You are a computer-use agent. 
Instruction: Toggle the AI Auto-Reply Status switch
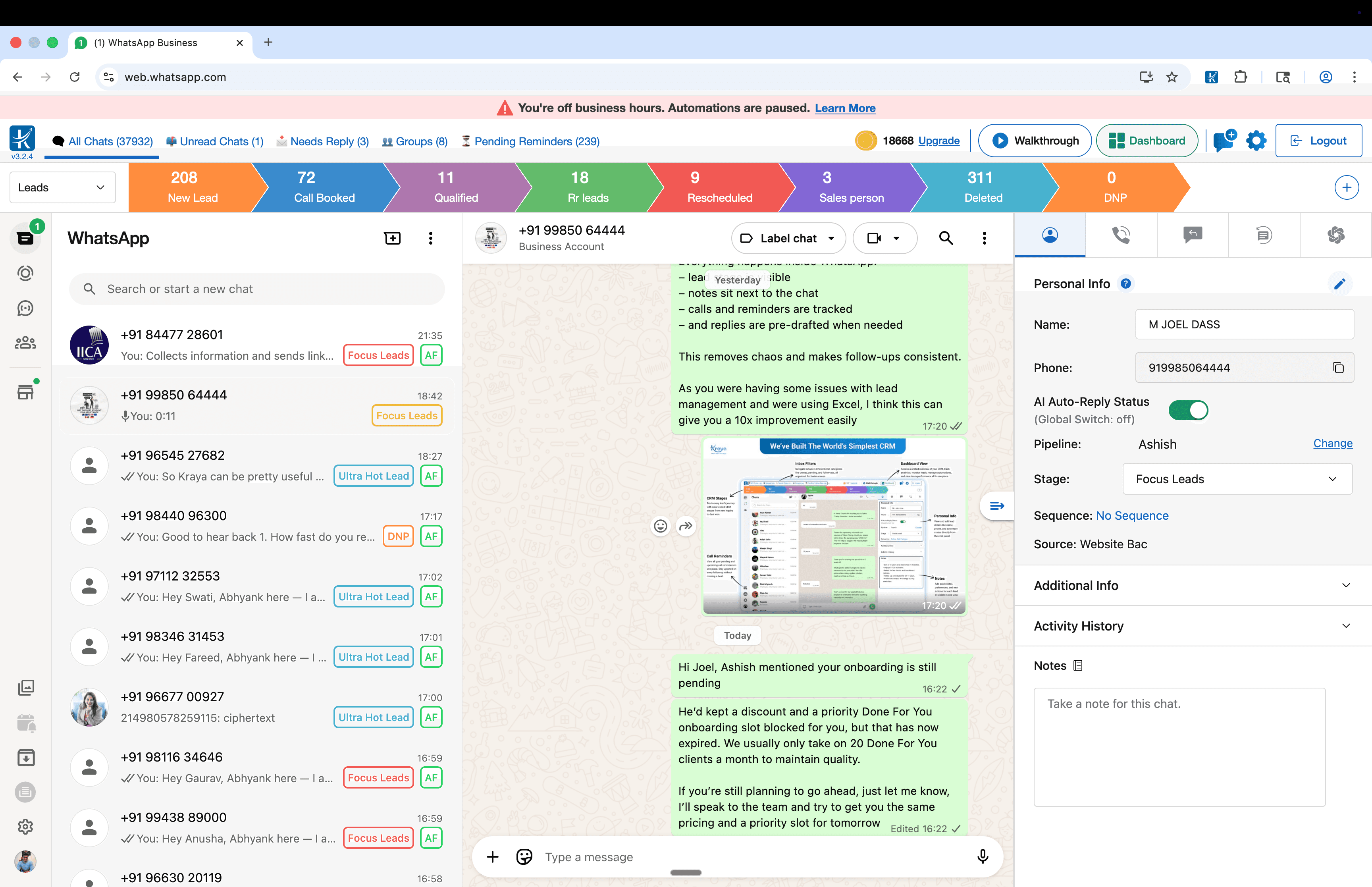[1188, 410]
